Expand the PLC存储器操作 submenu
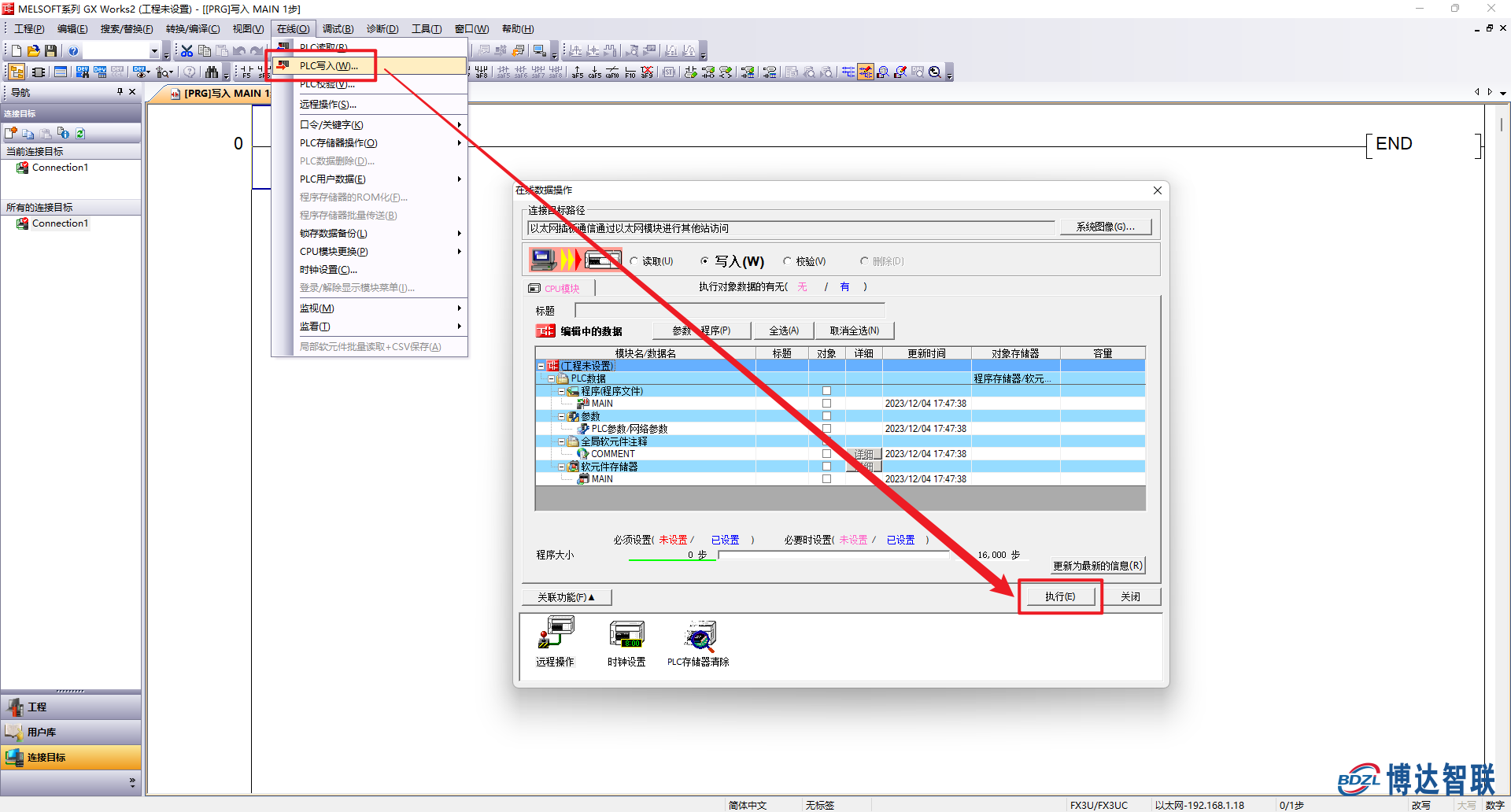Screen dimensions: 1511x812 (369, 143)
